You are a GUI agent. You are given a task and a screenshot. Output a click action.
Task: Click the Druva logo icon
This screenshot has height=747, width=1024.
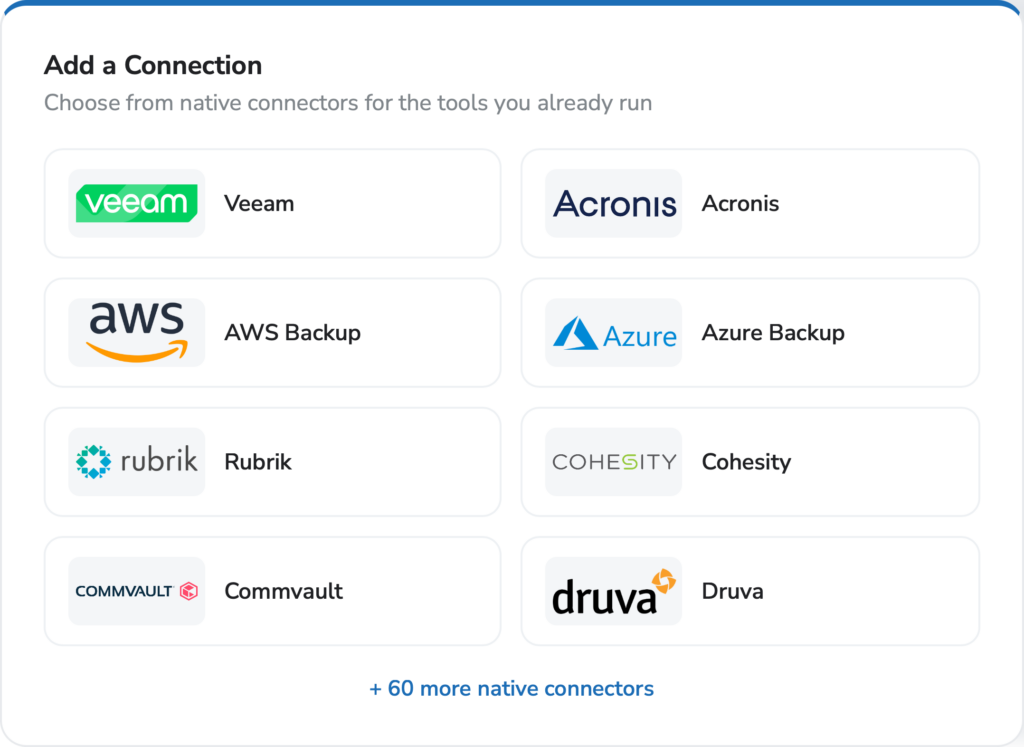614,591
